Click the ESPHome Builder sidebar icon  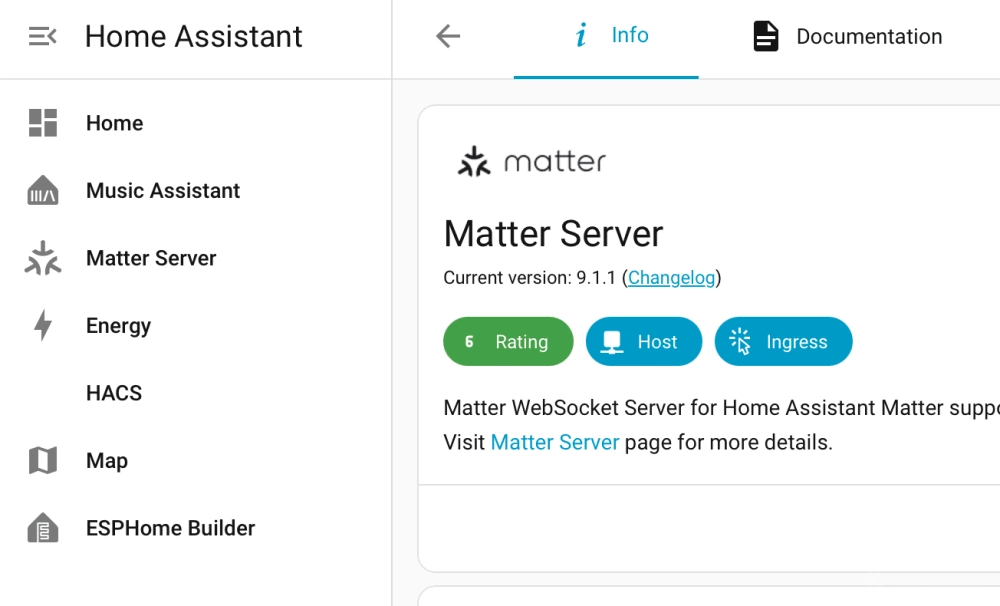click(43, 528)
